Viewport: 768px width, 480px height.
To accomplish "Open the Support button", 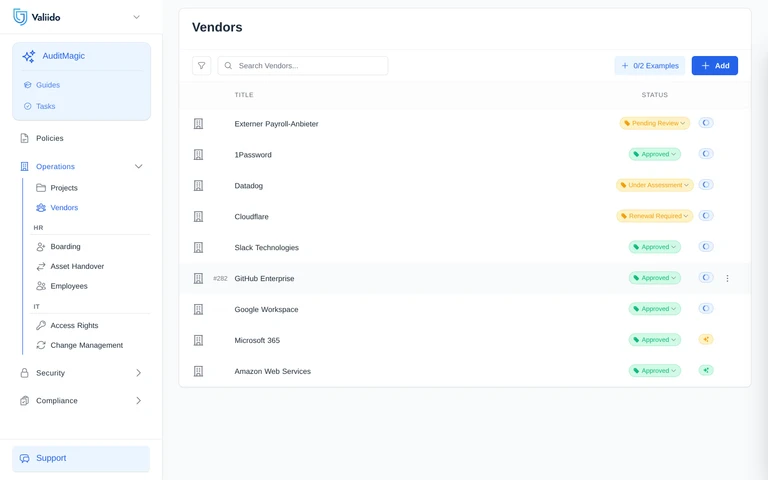I will pyautogui.click(x=81, y=458).
